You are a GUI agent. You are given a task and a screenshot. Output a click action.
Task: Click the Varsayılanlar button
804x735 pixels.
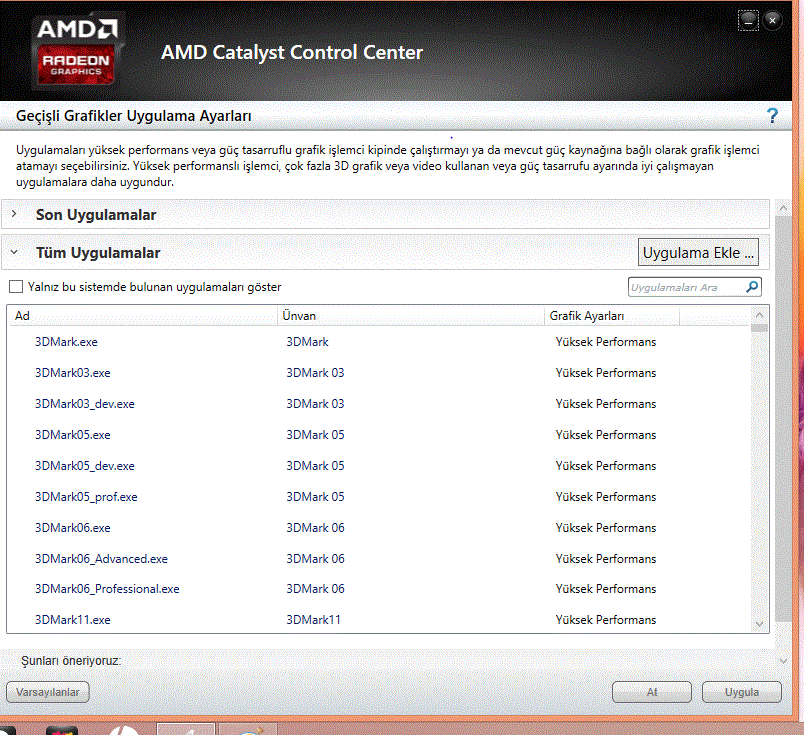coord(48,692)
